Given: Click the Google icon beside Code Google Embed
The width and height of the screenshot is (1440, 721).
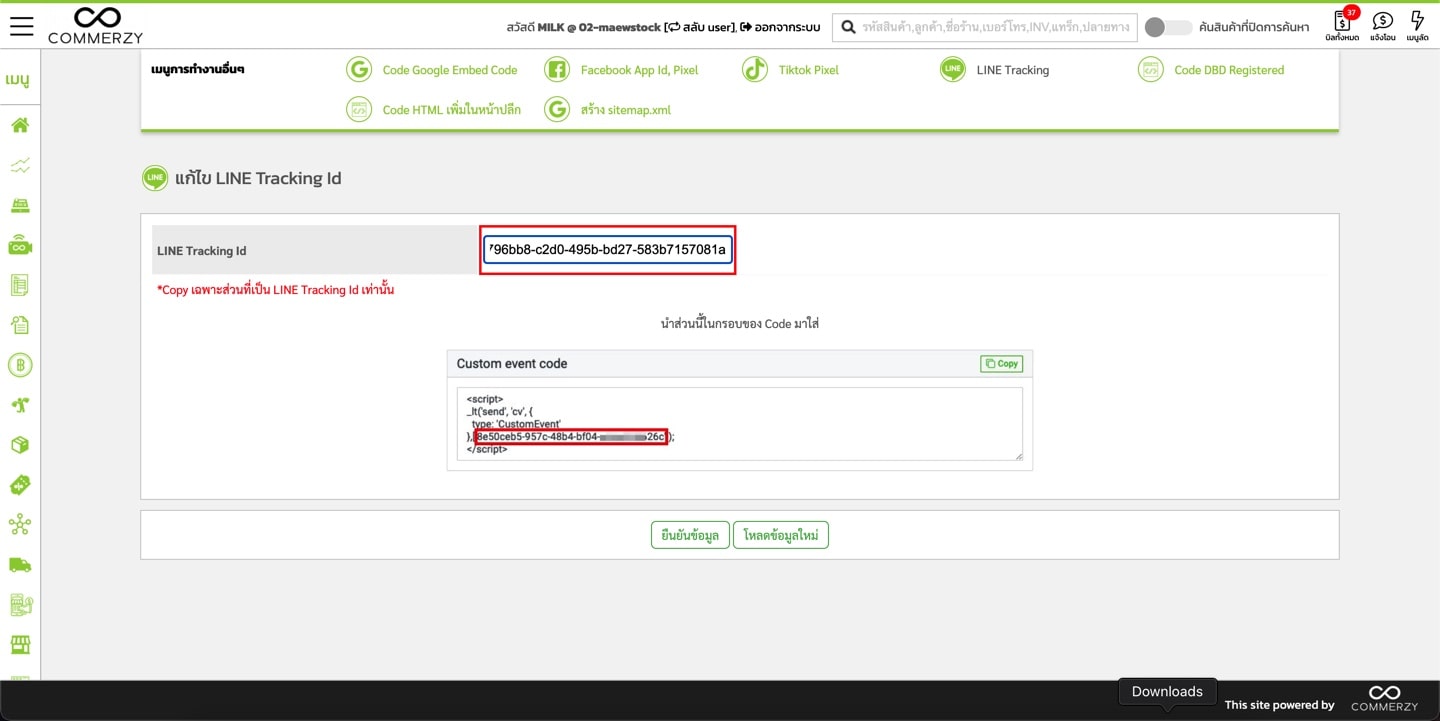Looking at the screenshot, I should point(359,70).
